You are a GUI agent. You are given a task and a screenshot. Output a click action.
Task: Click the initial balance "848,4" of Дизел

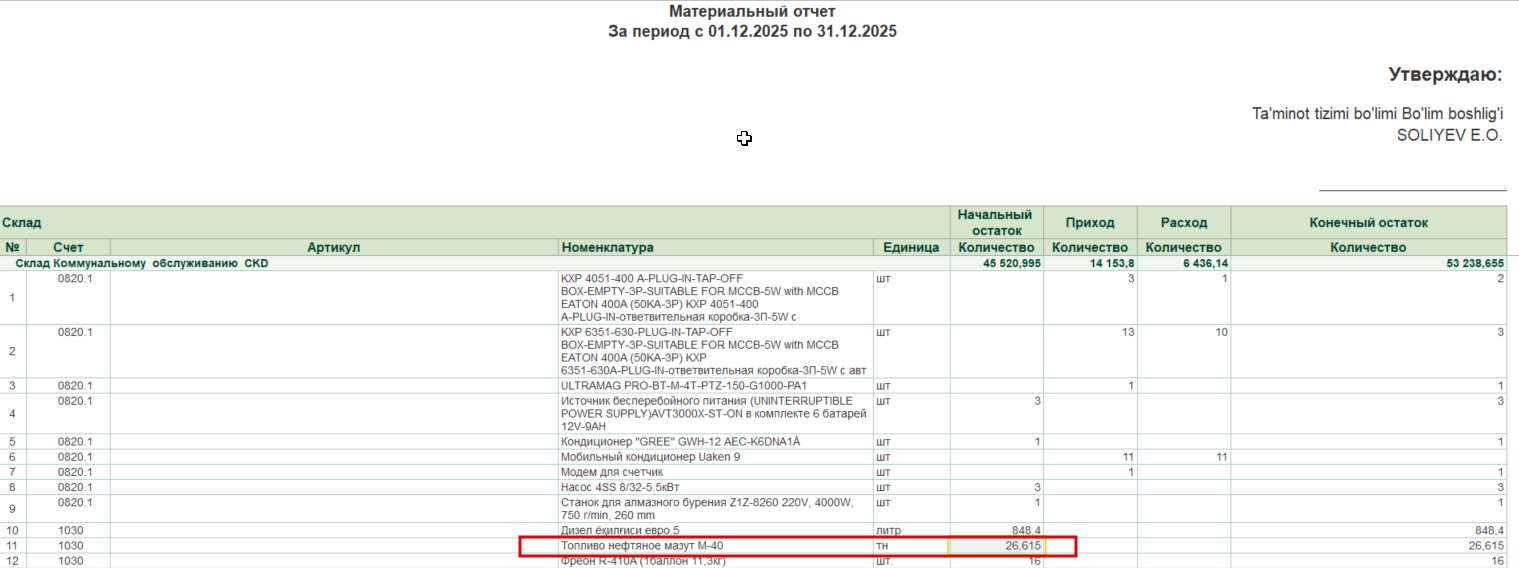tap(1025, 530)
